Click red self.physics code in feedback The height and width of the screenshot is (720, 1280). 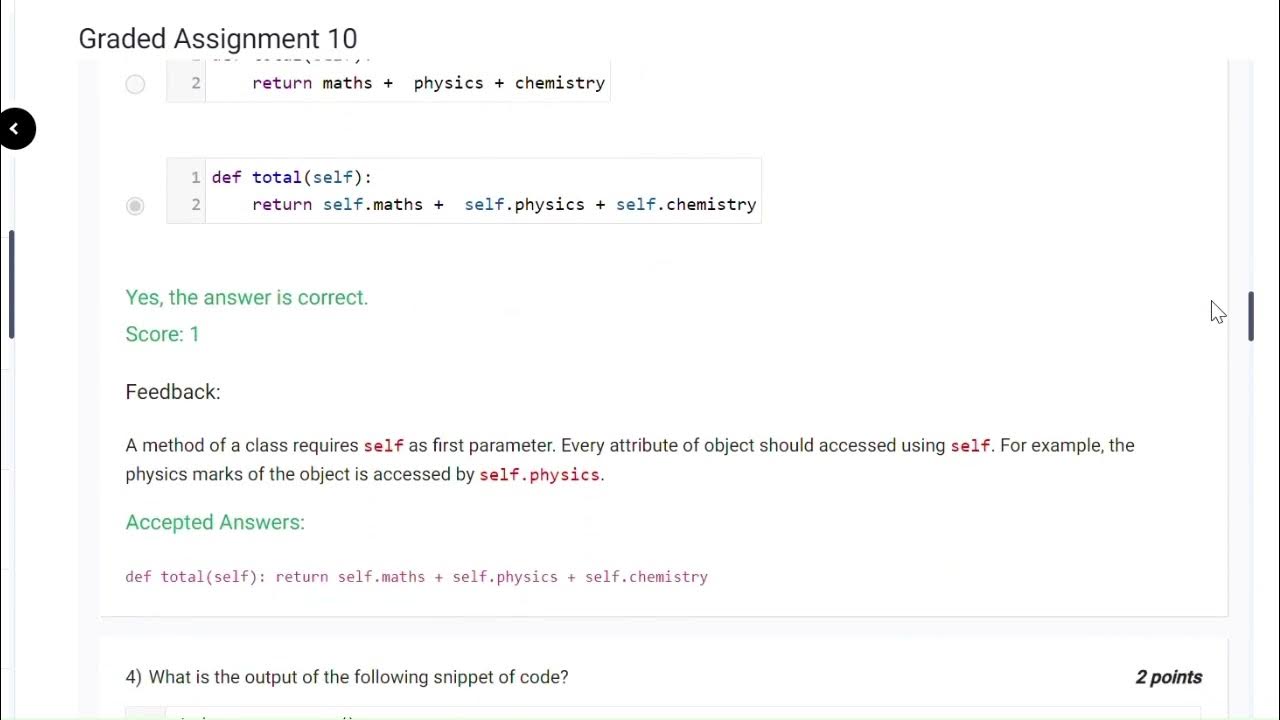(x=539, y=475)
